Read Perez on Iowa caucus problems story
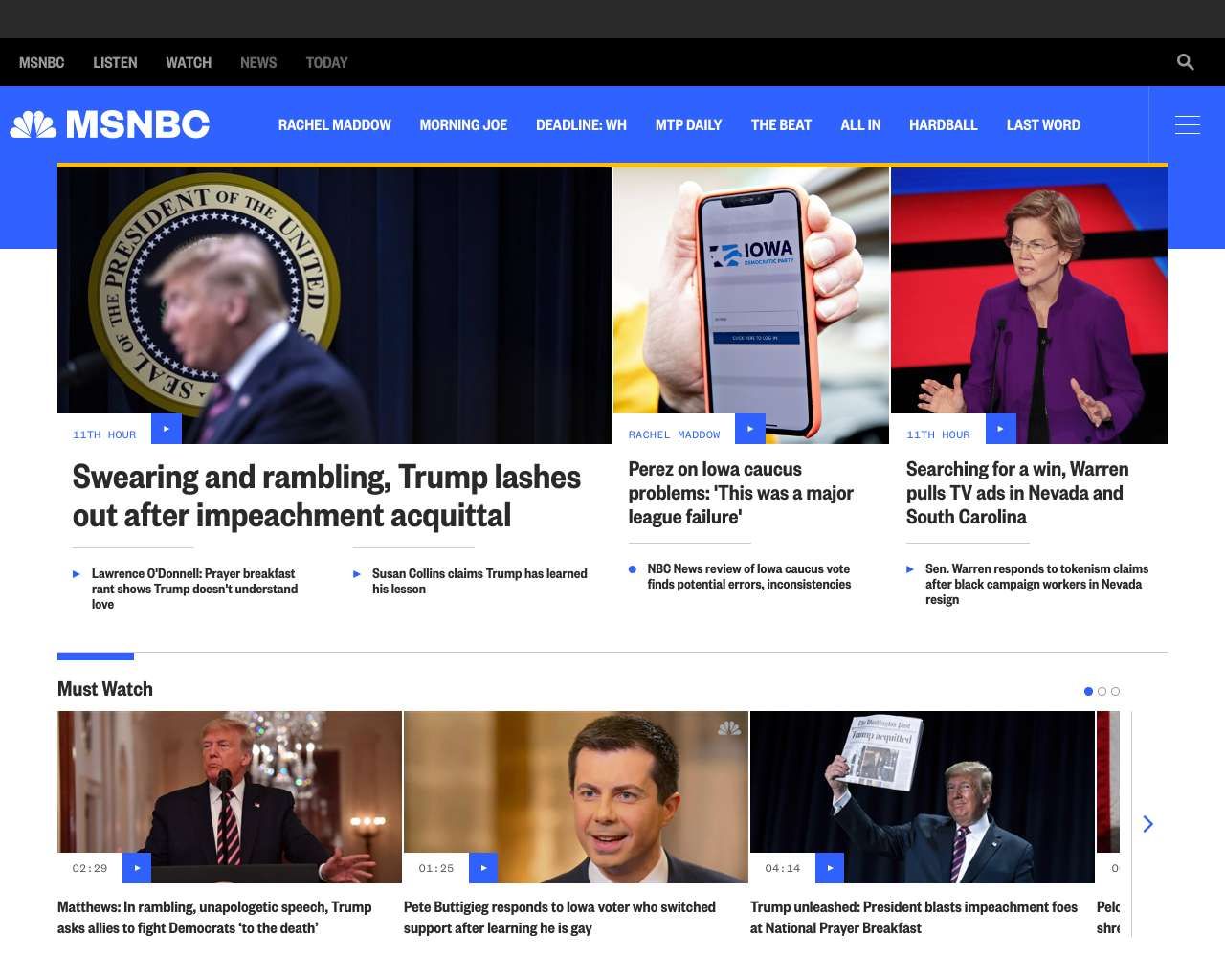 click(x=741, y=493)
